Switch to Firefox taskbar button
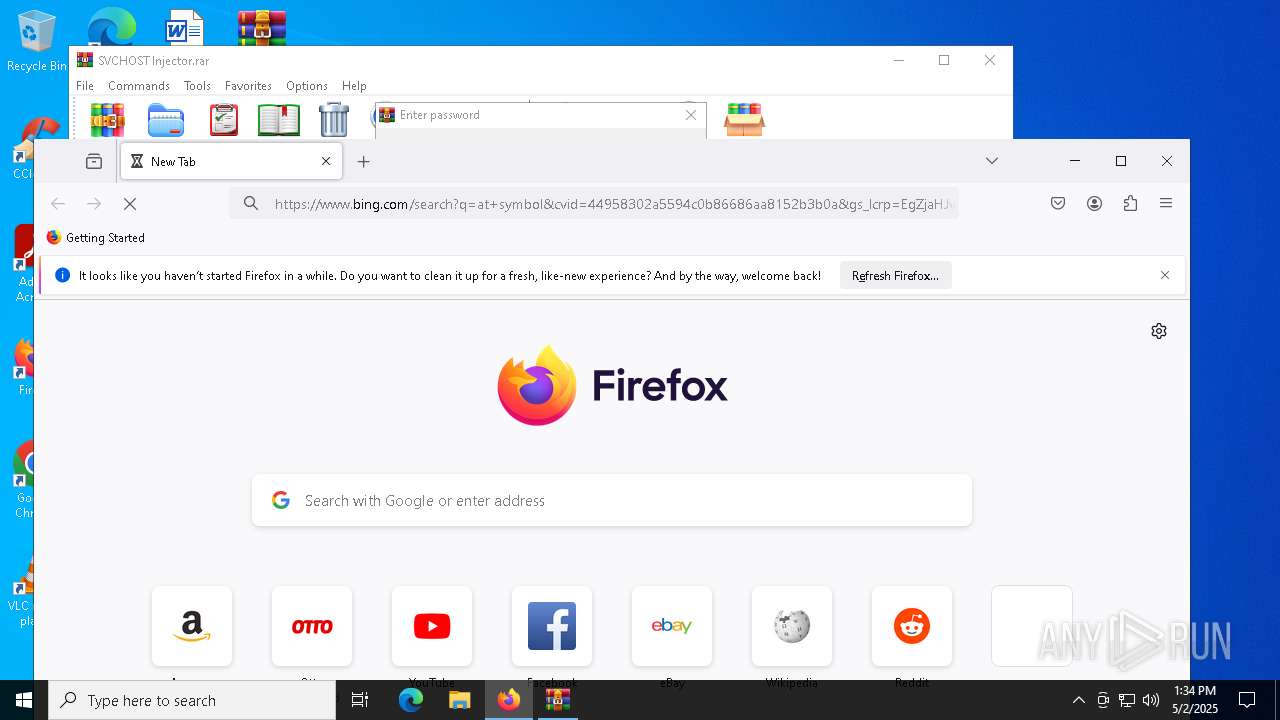The width and height of the screenshot is (1280, 720). (509, 700)
